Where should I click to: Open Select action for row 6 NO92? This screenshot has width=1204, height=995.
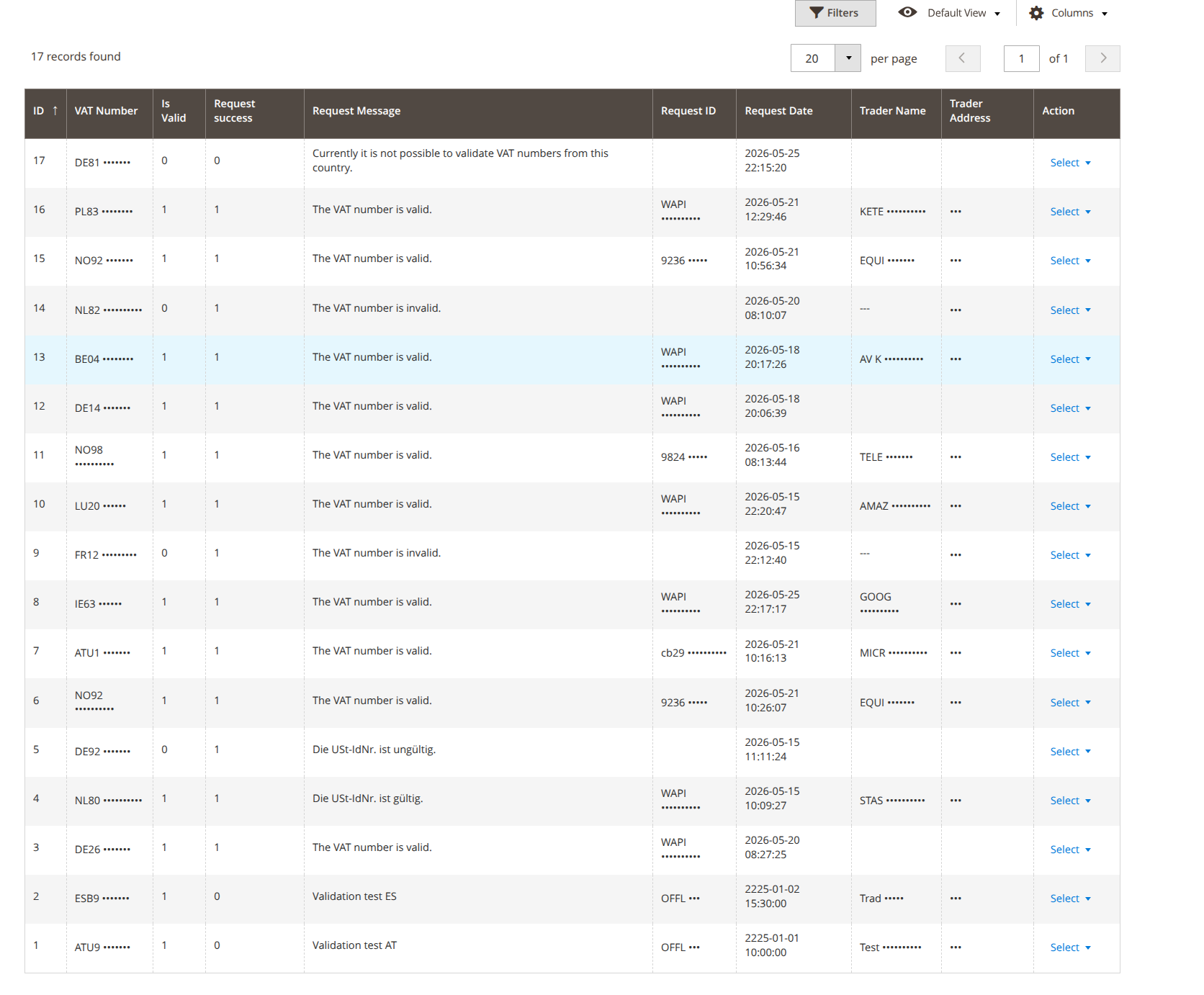(x=1070, y=703)
